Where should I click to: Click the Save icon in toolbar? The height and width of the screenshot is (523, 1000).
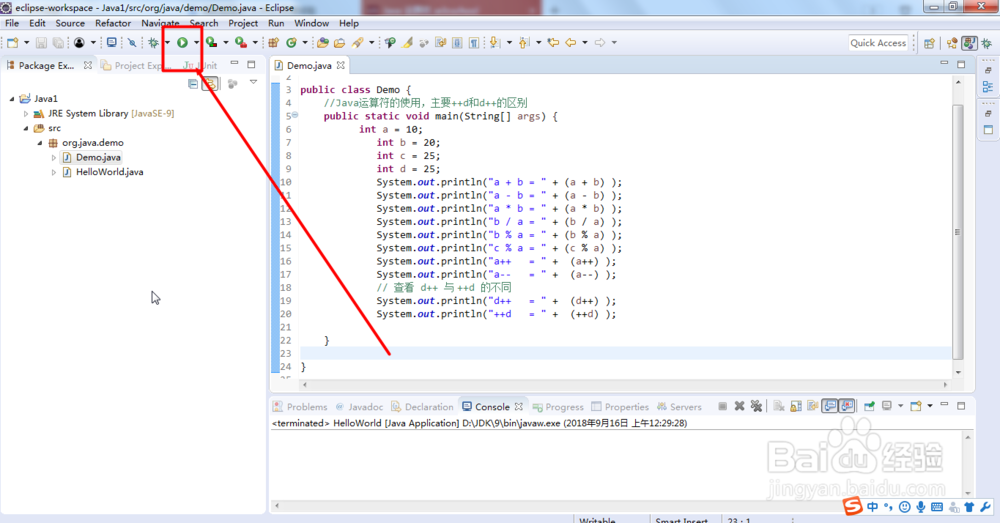point(41,43)
